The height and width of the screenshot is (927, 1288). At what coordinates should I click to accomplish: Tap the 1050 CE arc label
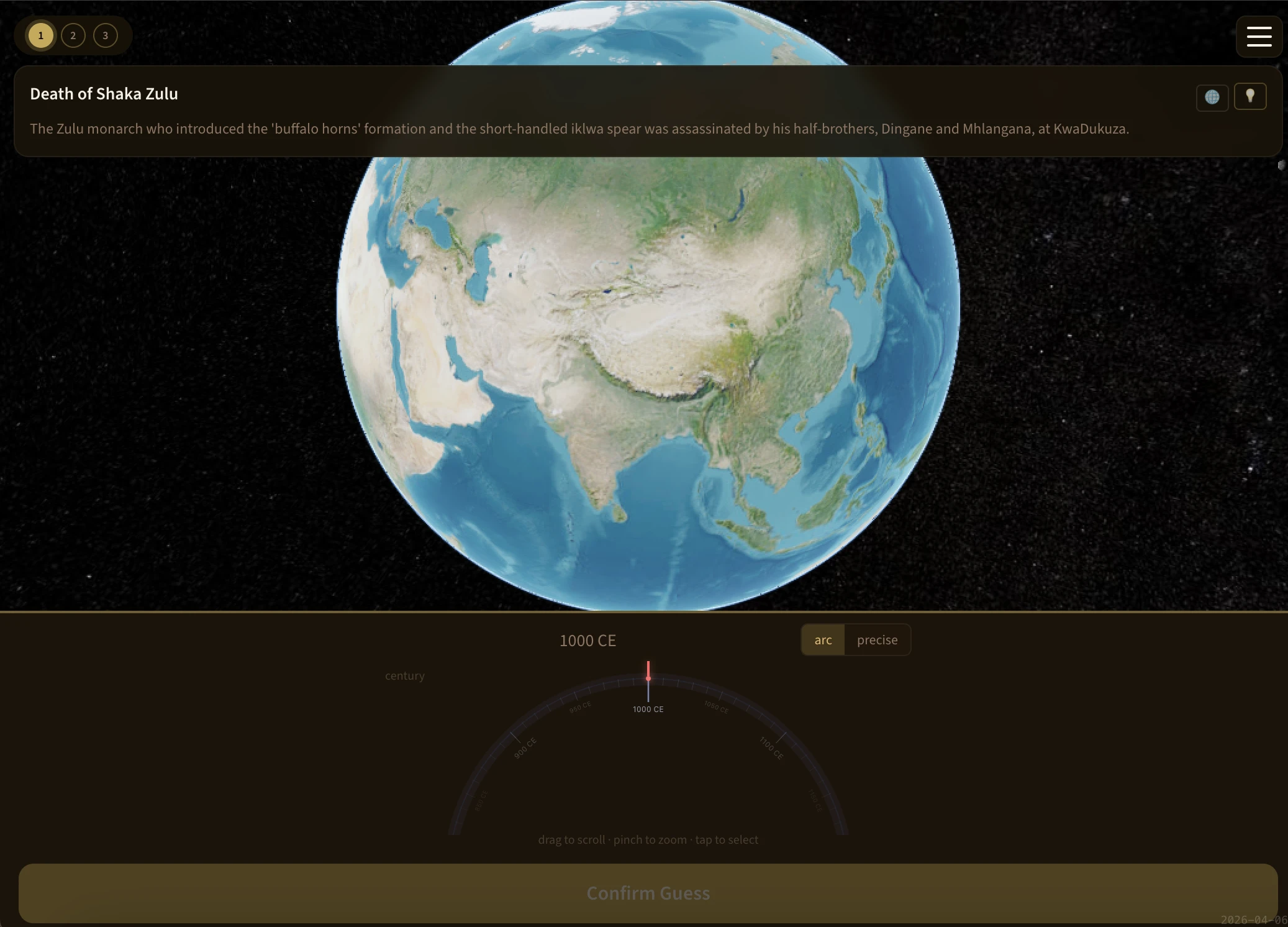coord(716,706)
